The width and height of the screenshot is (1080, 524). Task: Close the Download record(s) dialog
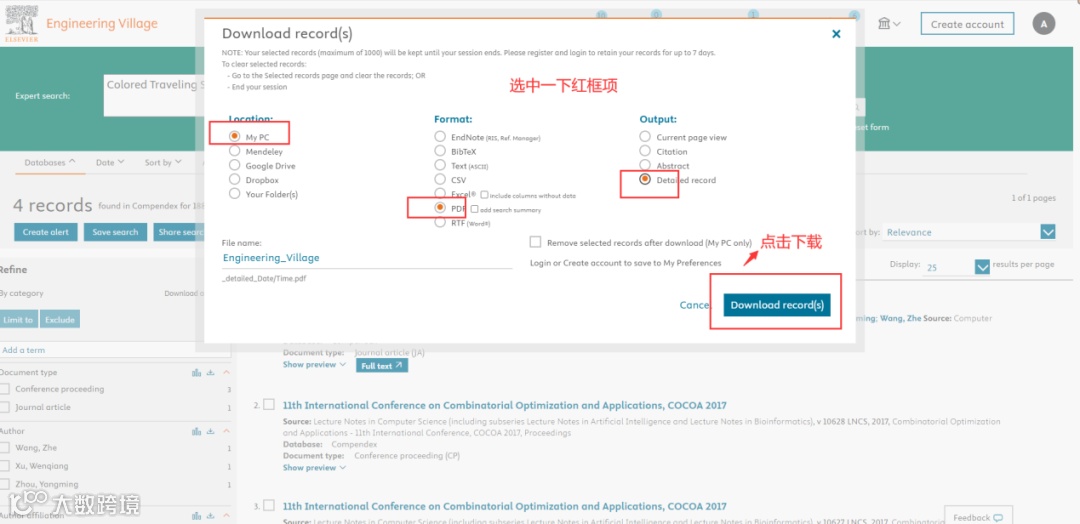tap(836, 34)
